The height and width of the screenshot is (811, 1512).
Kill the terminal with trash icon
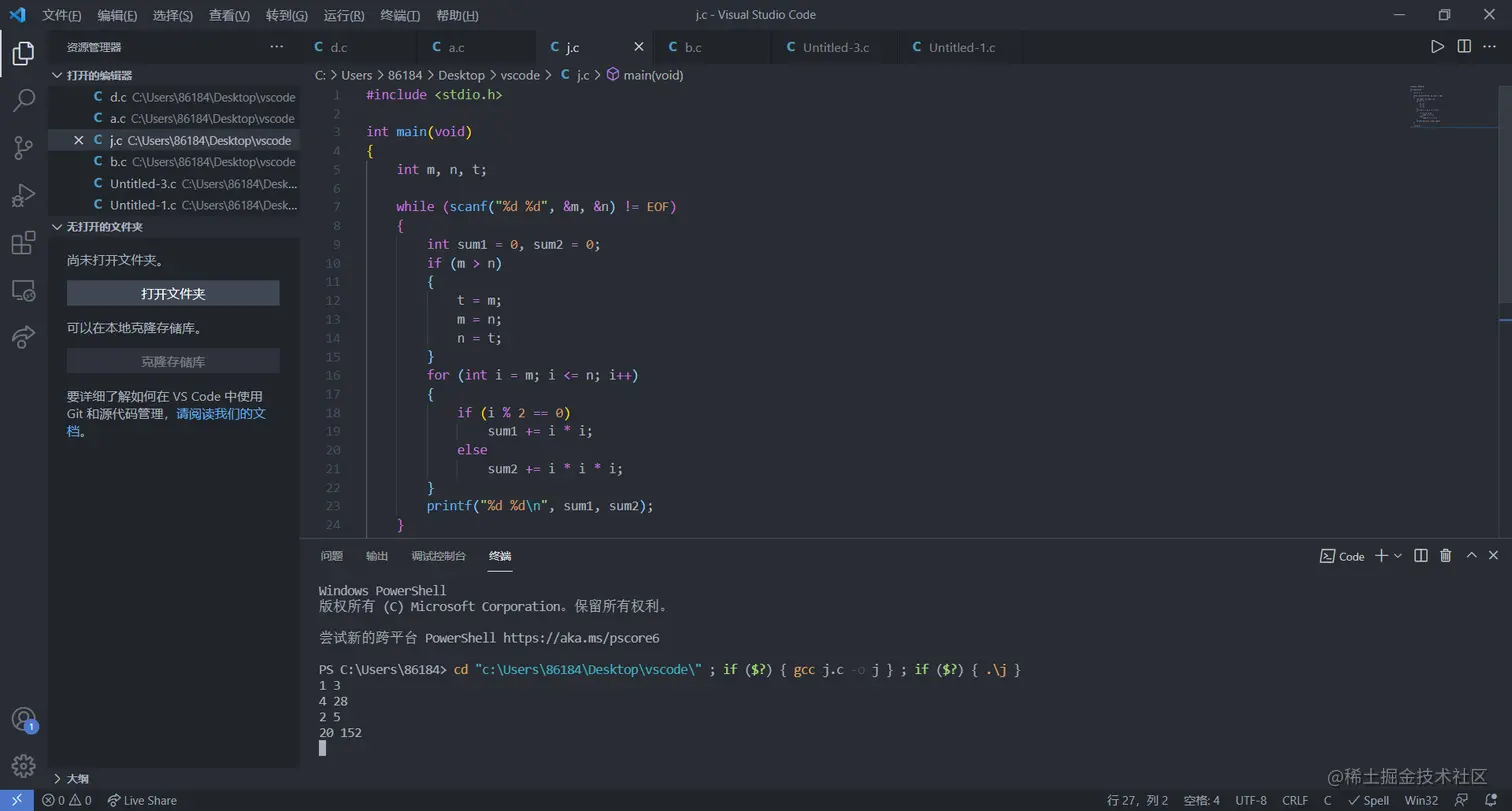point(1445,556)
